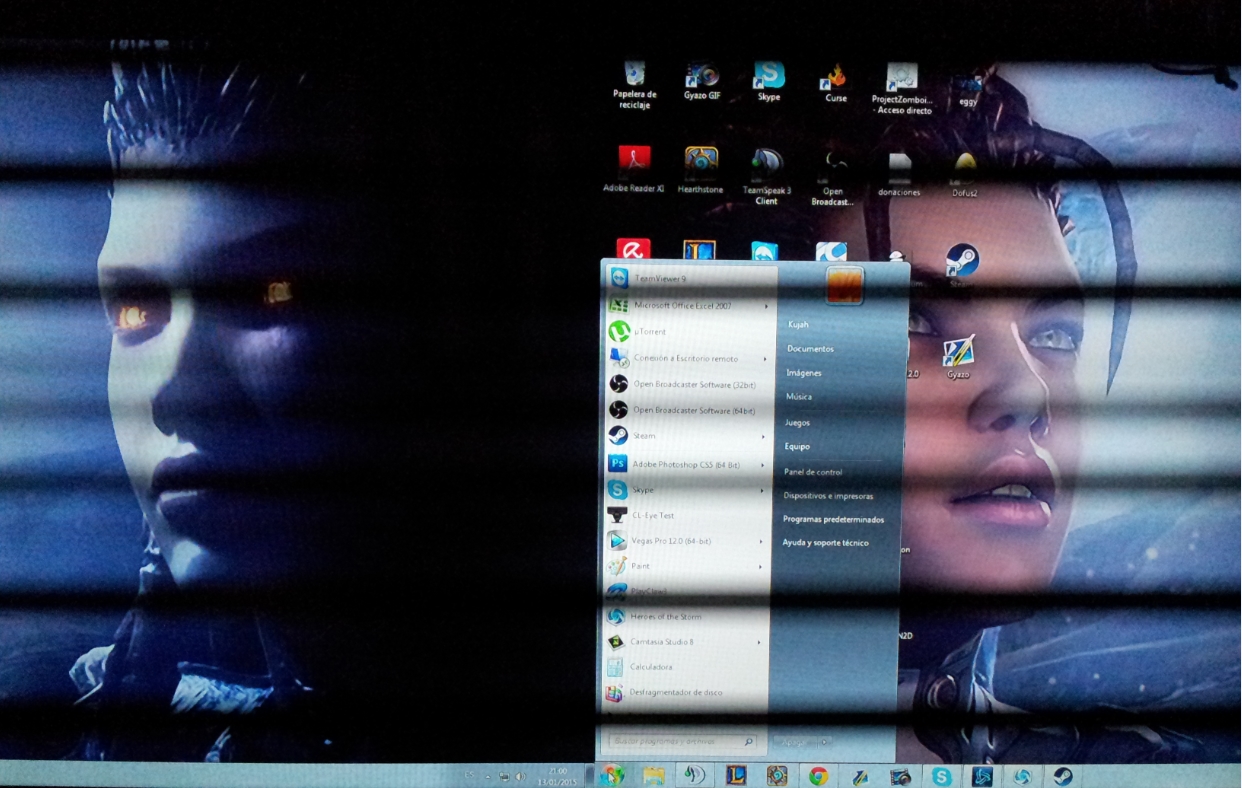Open League of Legends taskbar icon
The width and height of the screenshot is (1242, 788).
click(735, 776)
